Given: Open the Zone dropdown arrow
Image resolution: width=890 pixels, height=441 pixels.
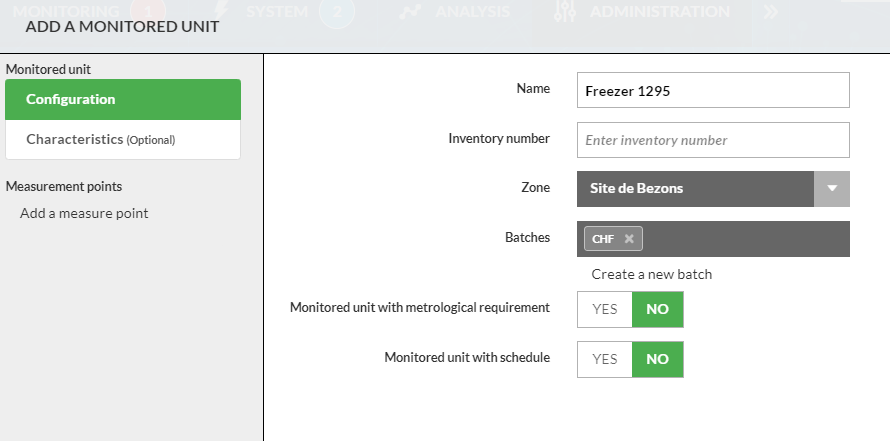Looking at the screenshot, I should click(832, 188).
